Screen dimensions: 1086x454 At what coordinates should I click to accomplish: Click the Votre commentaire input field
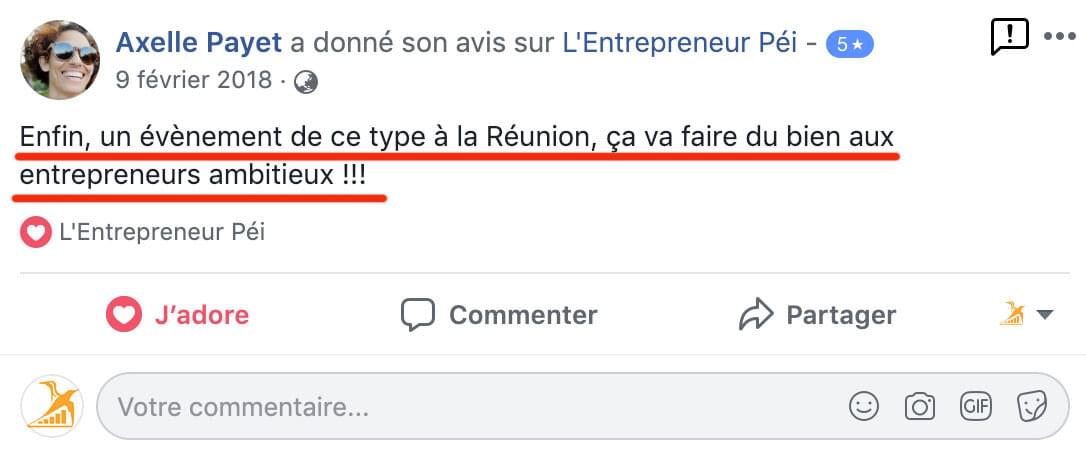pos(450,407)
